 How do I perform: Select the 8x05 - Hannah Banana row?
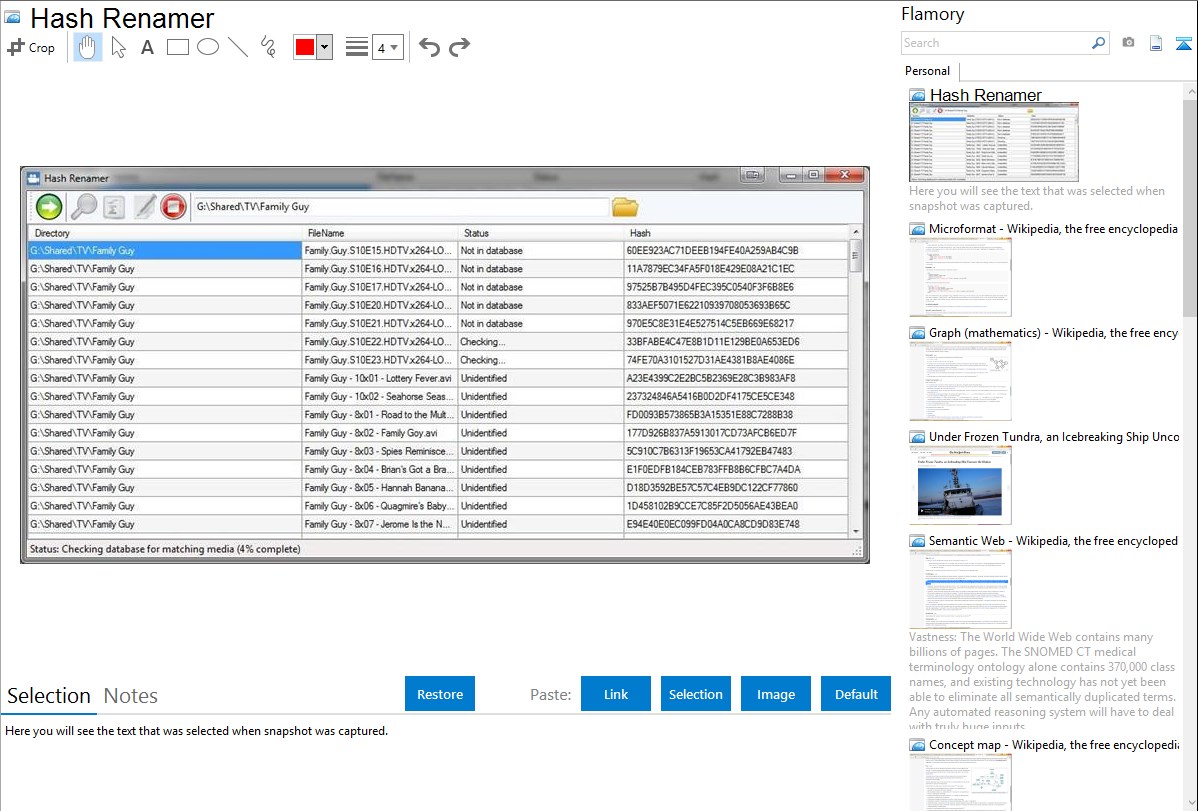(438, 488)
